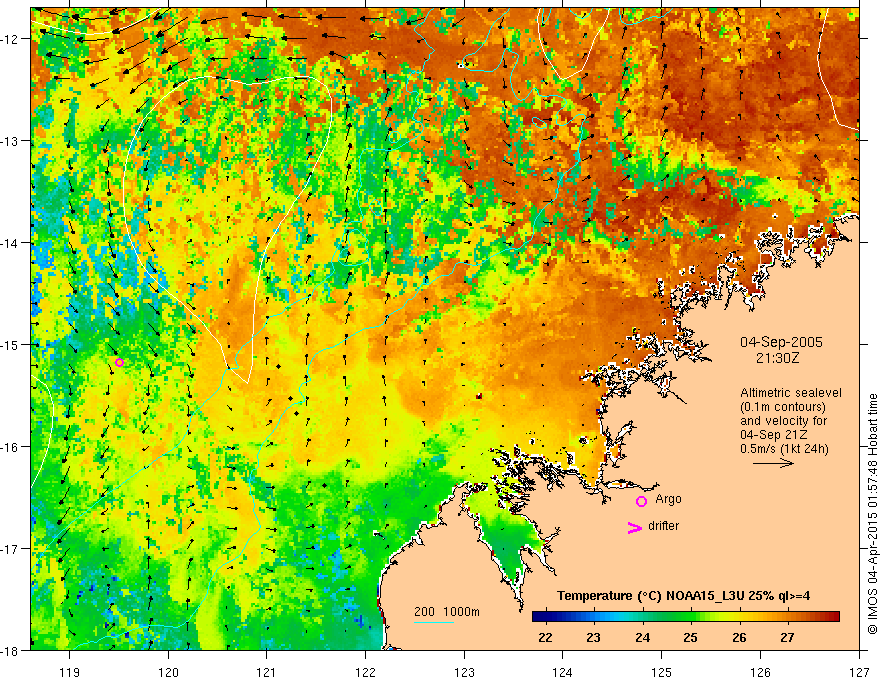
Task: Click the magenta drifter legend arrowhead
Action: tap(635, 527)
